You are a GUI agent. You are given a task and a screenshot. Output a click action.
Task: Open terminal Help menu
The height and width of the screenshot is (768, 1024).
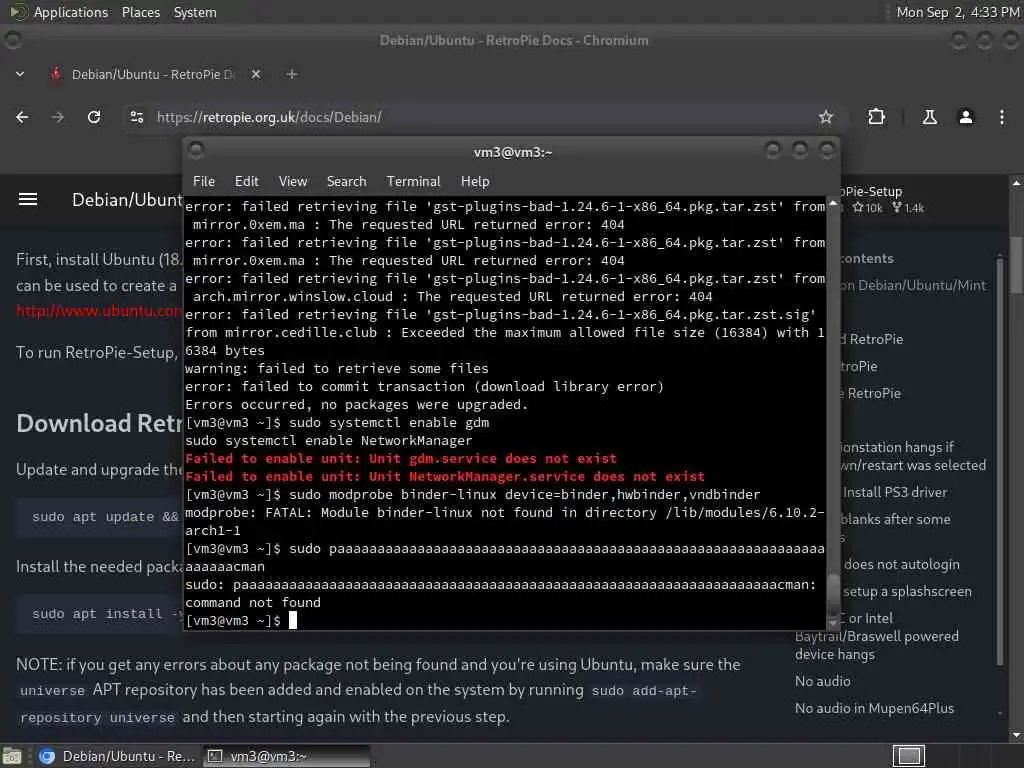click(x=475, y=182)
